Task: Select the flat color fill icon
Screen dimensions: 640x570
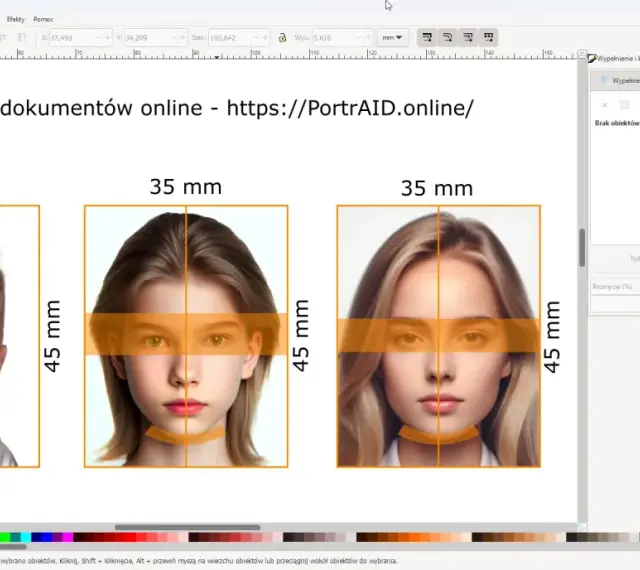Action: (x=624, y=105)
